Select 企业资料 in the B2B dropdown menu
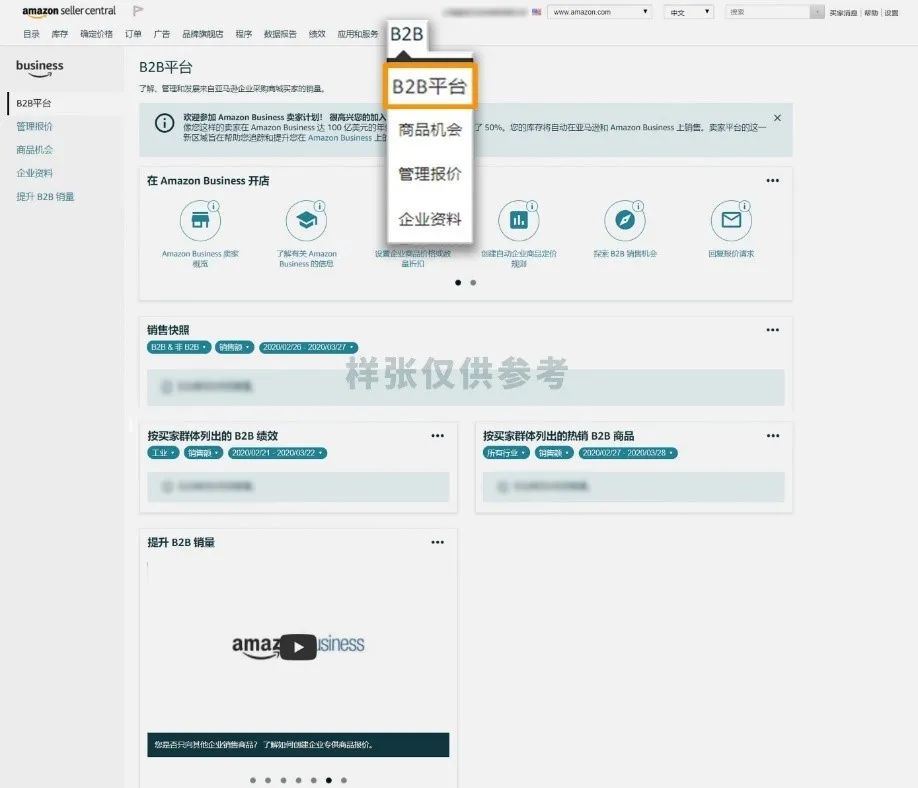 pos(430,219)
